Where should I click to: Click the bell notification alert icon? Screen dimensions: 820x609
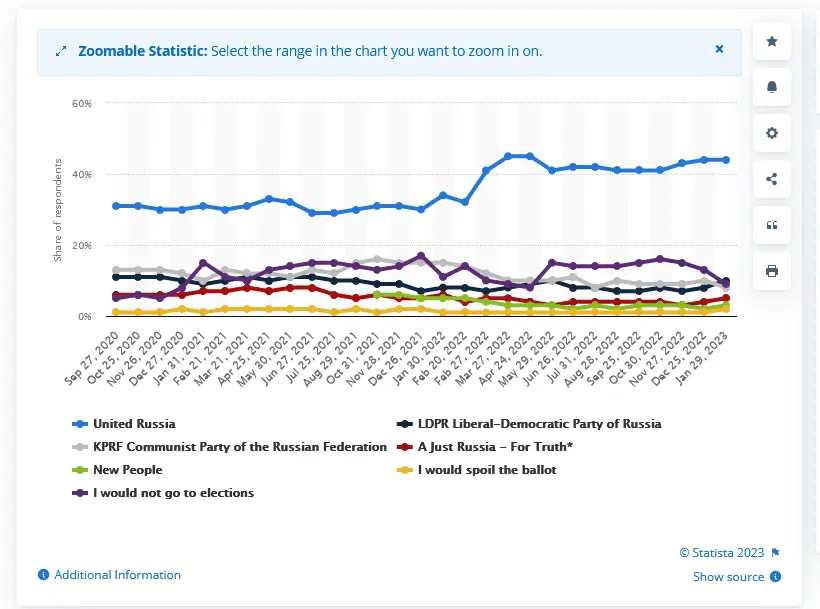[771, 87]
